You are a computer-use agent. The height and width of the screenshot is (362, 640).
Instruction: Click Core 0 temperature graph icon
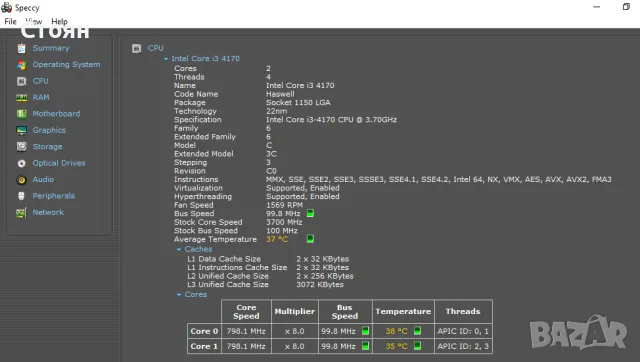417,331
